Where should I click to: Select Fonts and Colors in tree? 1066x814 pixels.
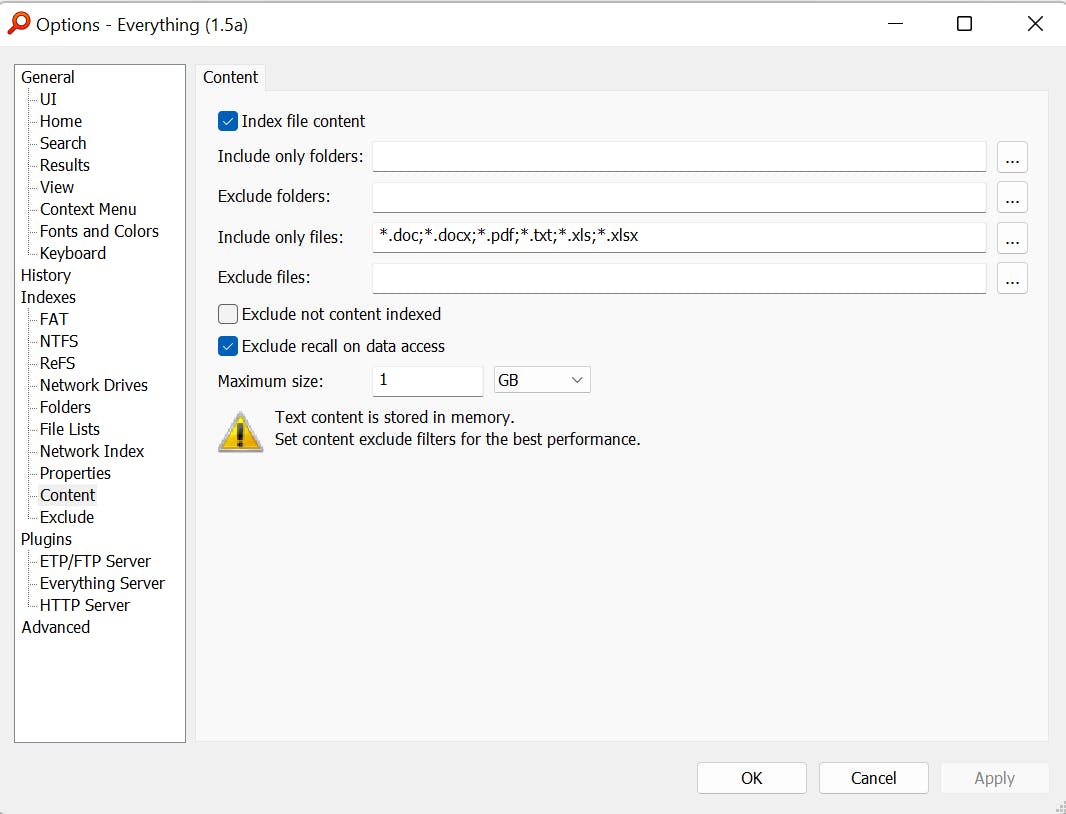pyautogui.click(x=99, y=231)
